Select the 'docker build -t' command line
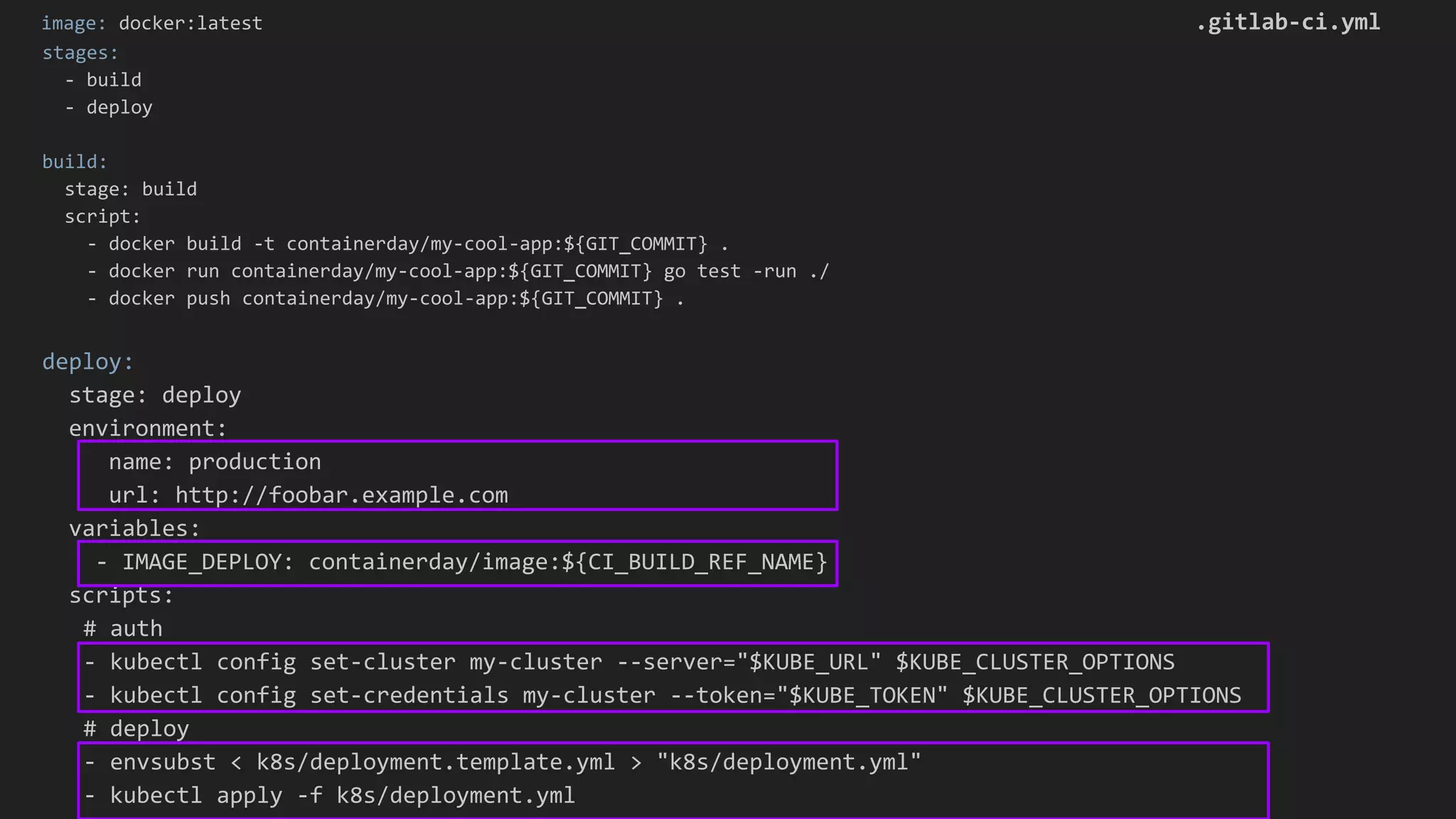The height and width of the screenshot is (819, 1456). pos(408,244)
